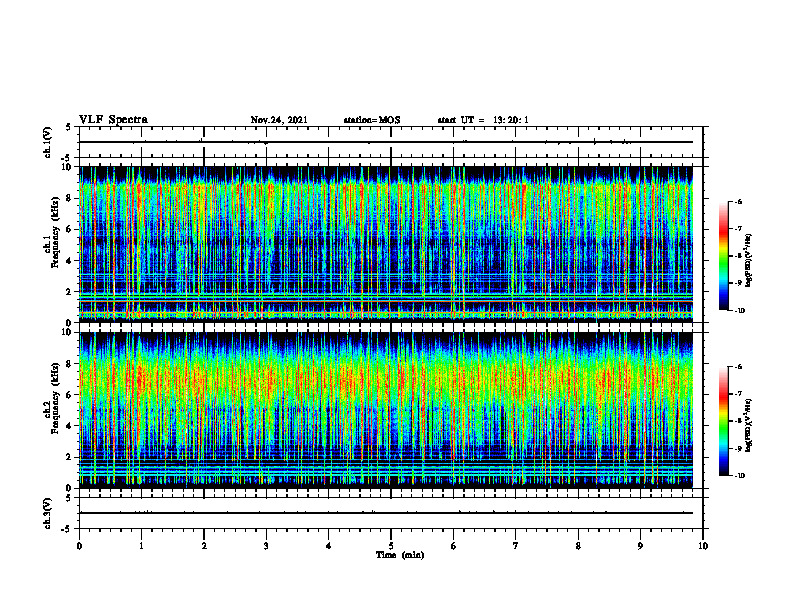Click time axis tick label "9"
The image size is (792, 612).
(x=640, y=546)
